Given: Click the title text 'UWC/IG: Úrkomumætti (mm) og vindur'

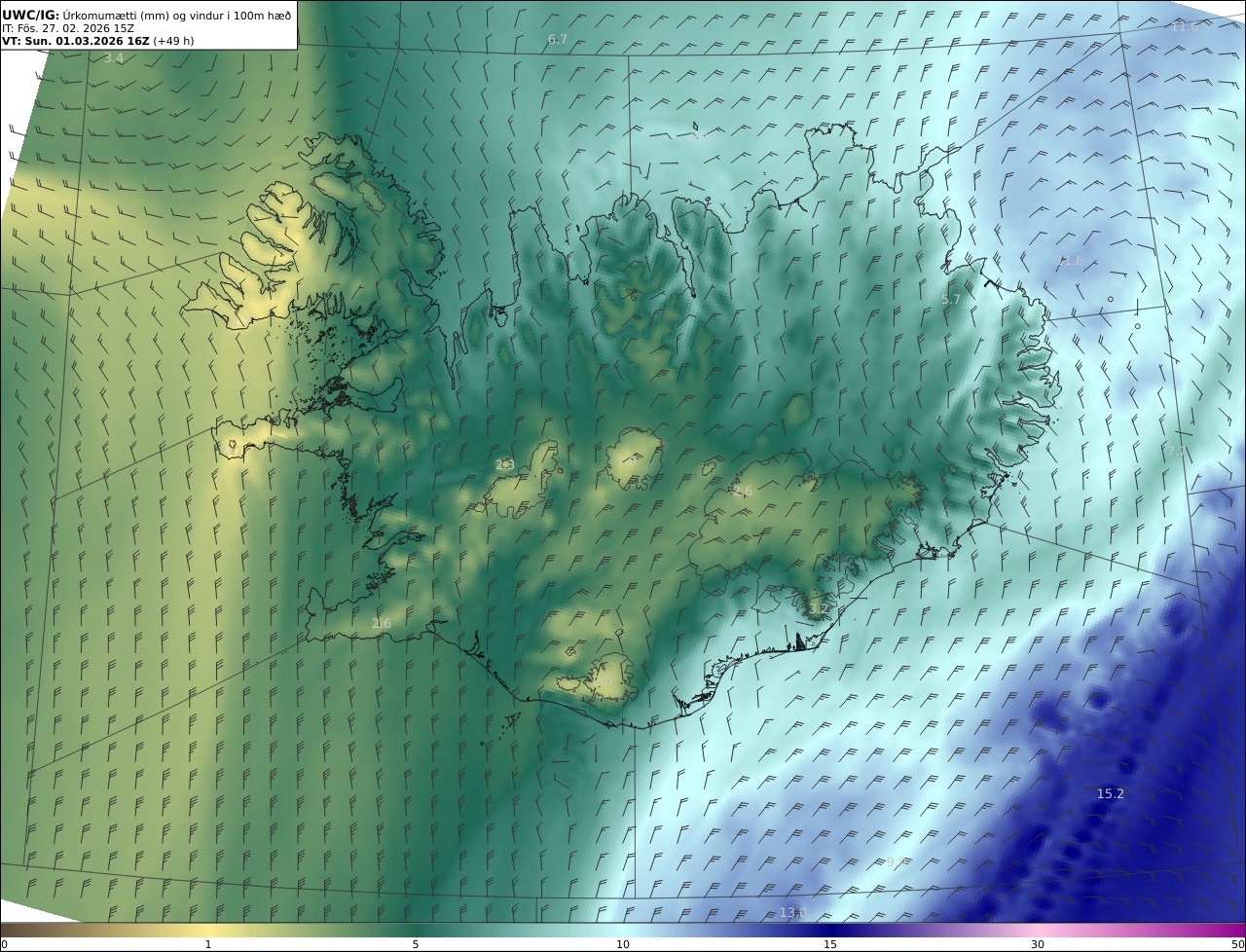Looking at the screenshot, I should [x=146, y=15].
